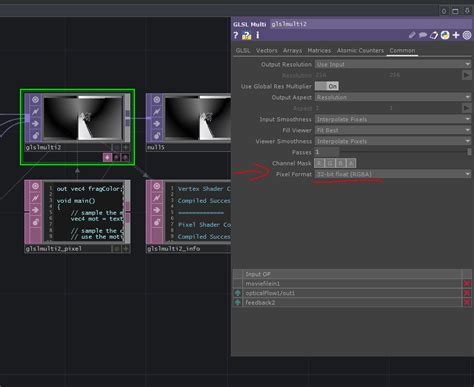This screenshot has height=387, width=474.
Task: Click the tag icon in parameter header
Action: (434, 35)
